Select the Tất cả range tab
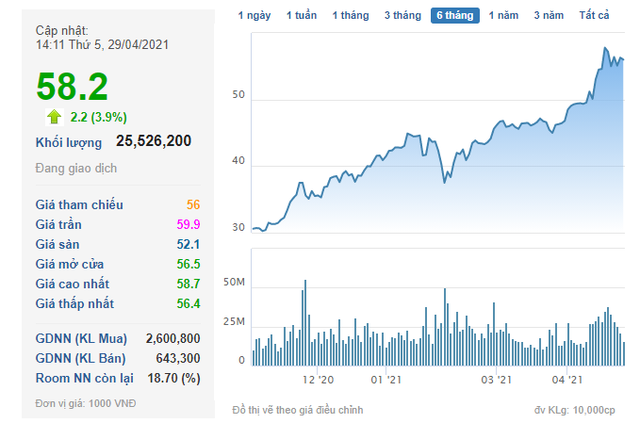Viewport: 640px width, 423px height. [595, 16]
